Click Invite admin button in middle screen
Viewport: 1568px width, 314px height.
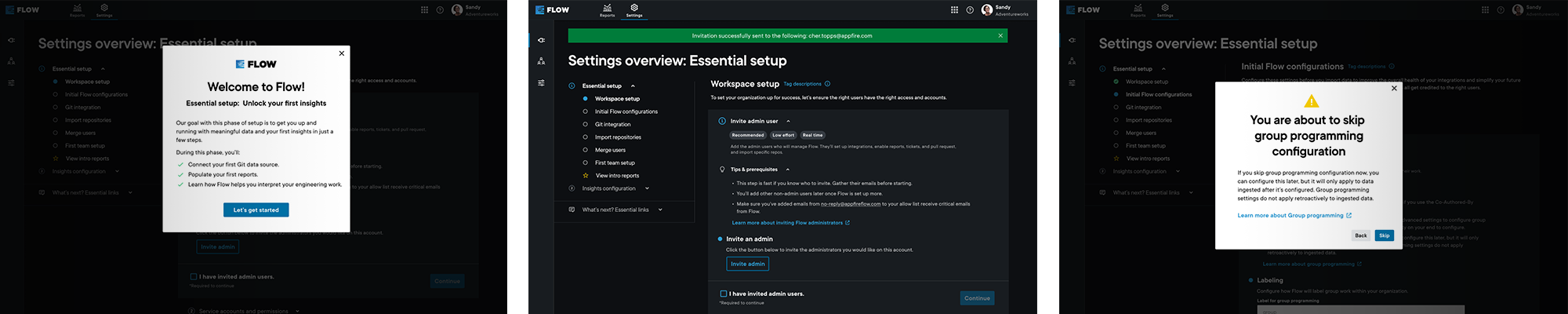(748, 264)
